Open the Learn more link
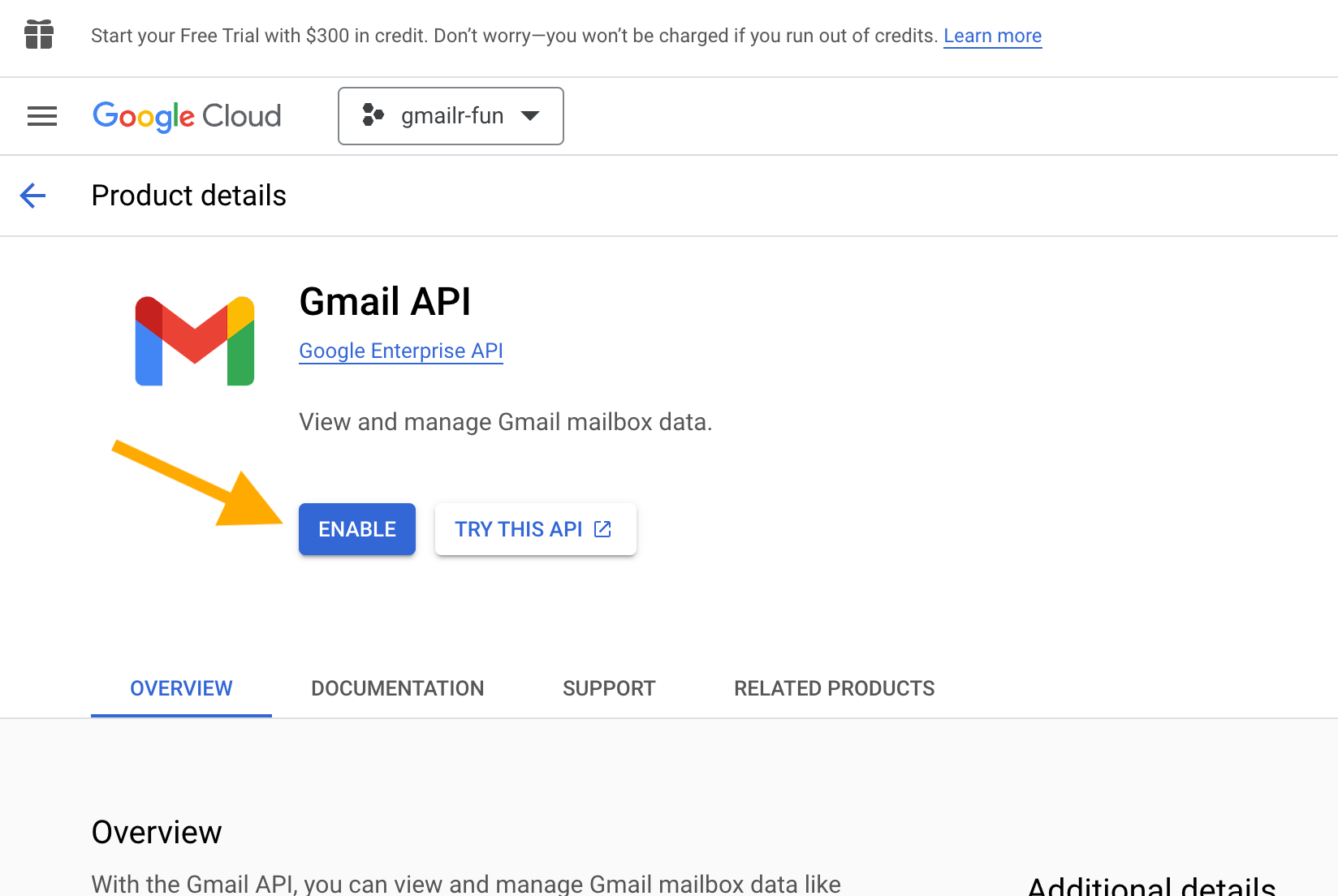This screenshot has width=1338, height=896. pos(992,36)
